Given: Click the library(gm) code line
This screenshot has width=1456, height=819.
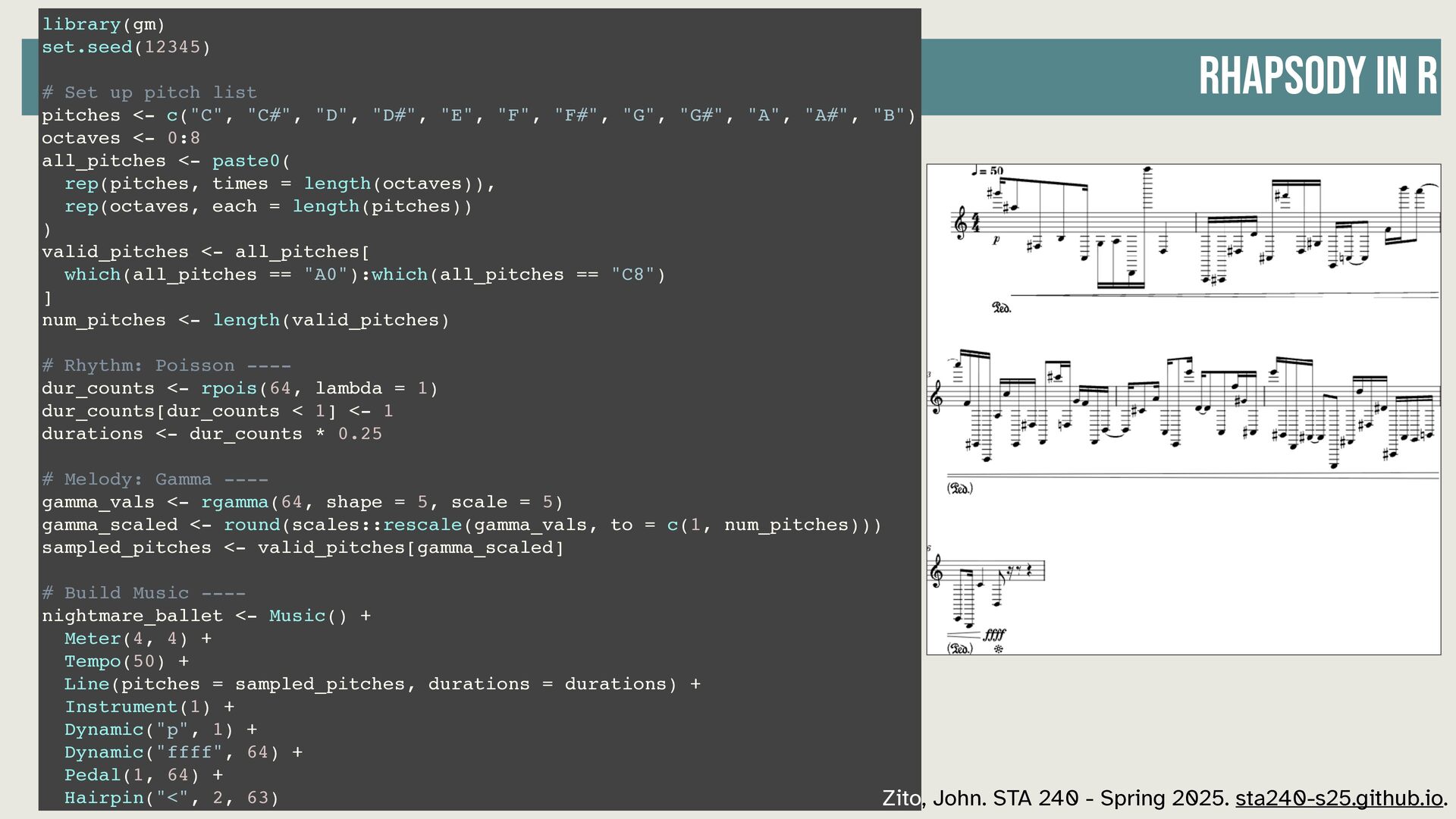Looking at the screenshot, I should click(x=103, y=24).
